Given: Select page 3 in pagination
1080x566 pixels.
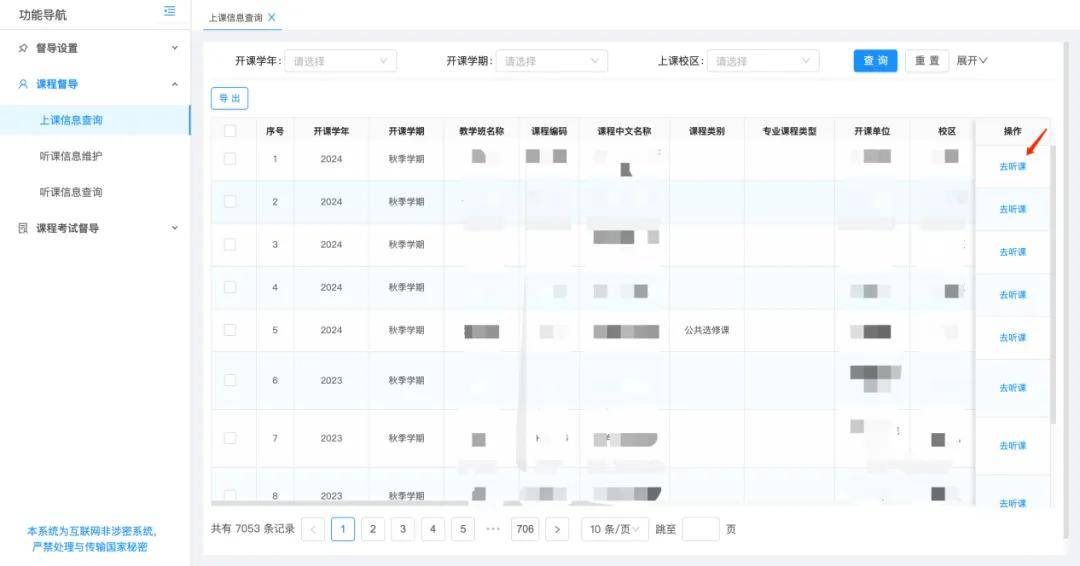Looking at the screenshot, I should [x=403, y=529].
